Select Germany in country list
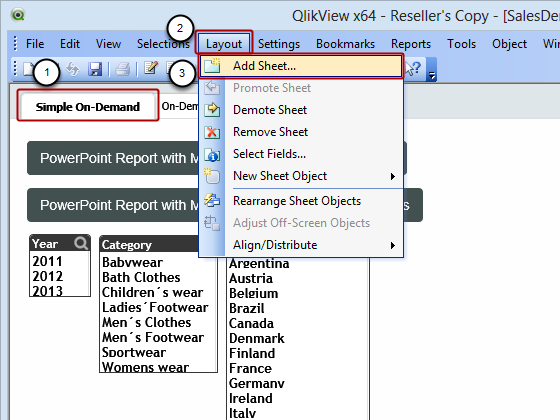 (x=297, y=383)
